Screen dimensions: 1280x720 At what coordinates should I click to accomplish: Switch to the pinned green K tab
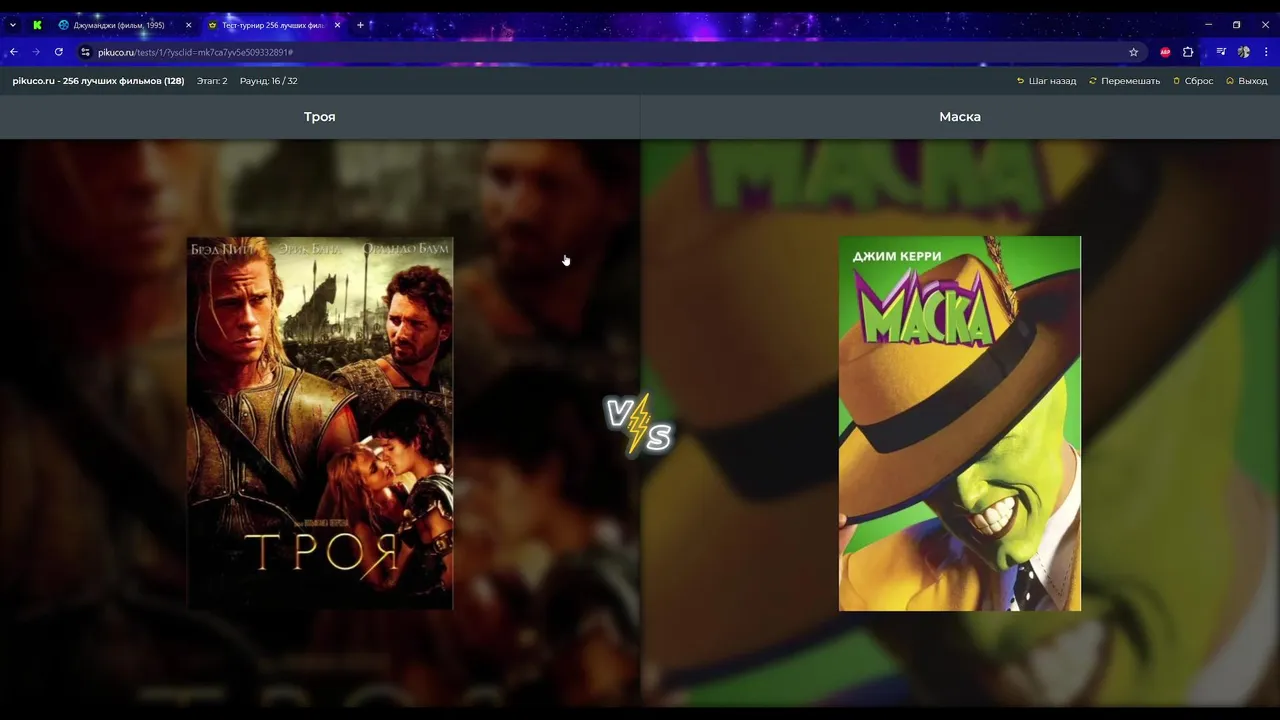[37, 25]
